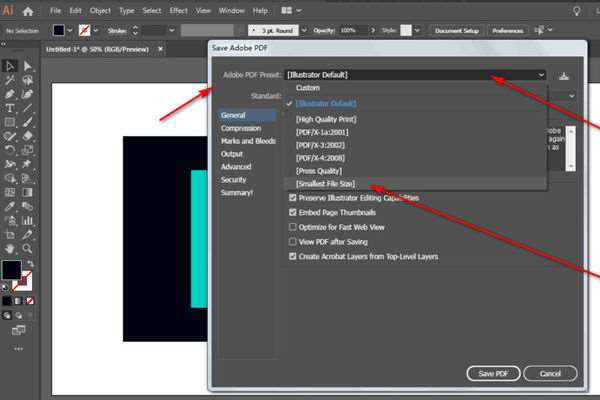This screenshot has width=600, height=400.
Task: Select the Column Graph tool
Action: coord(27,220)
